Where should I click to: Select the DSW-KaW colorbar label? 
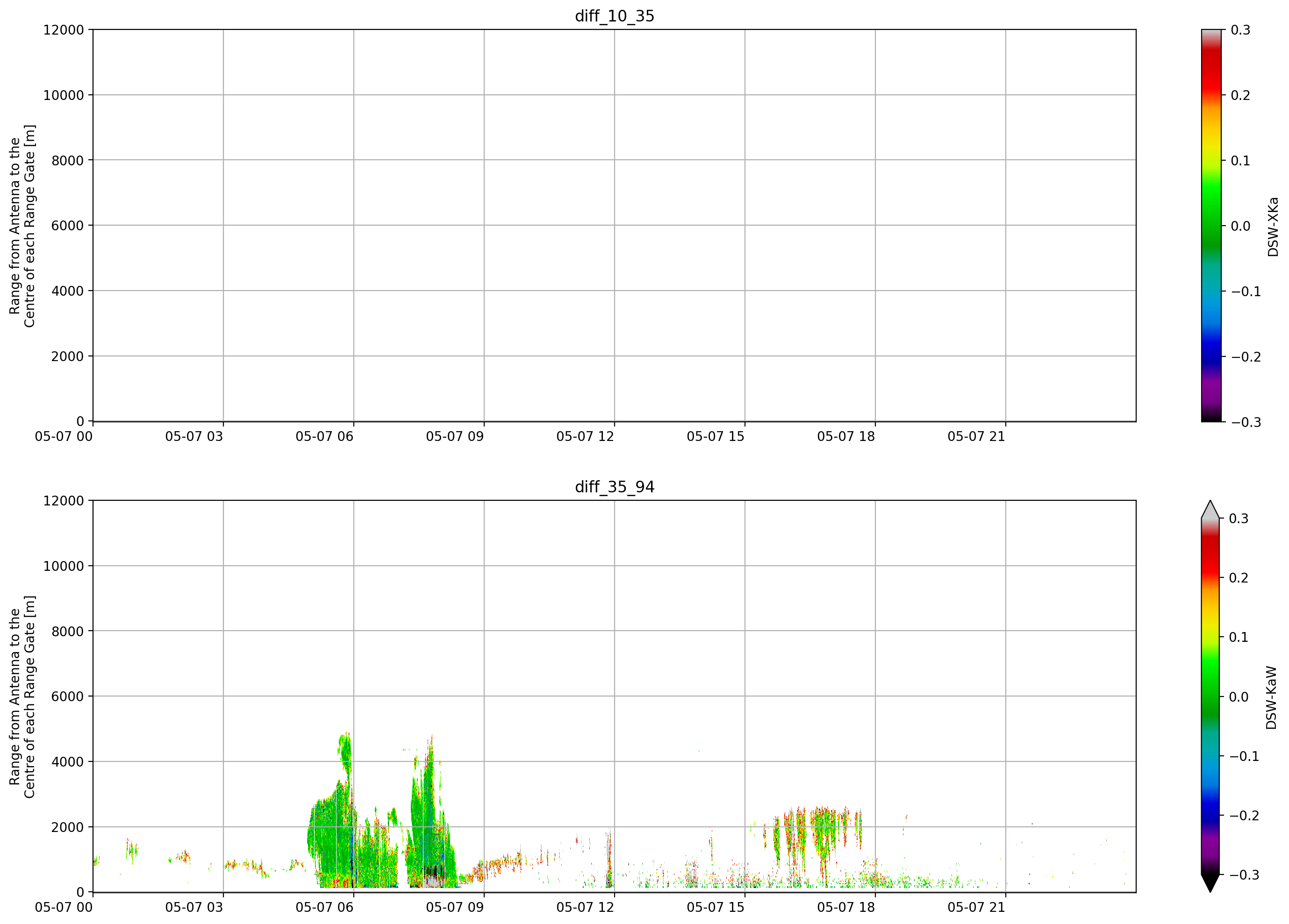pos(1271,697)
